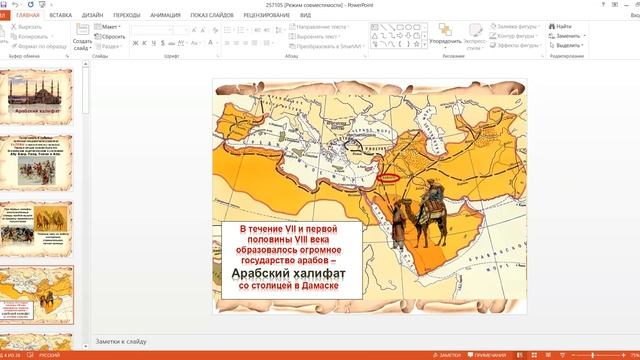Select the star shape in gallery
This screenshot has height=360, width=640.
point(416,44)
